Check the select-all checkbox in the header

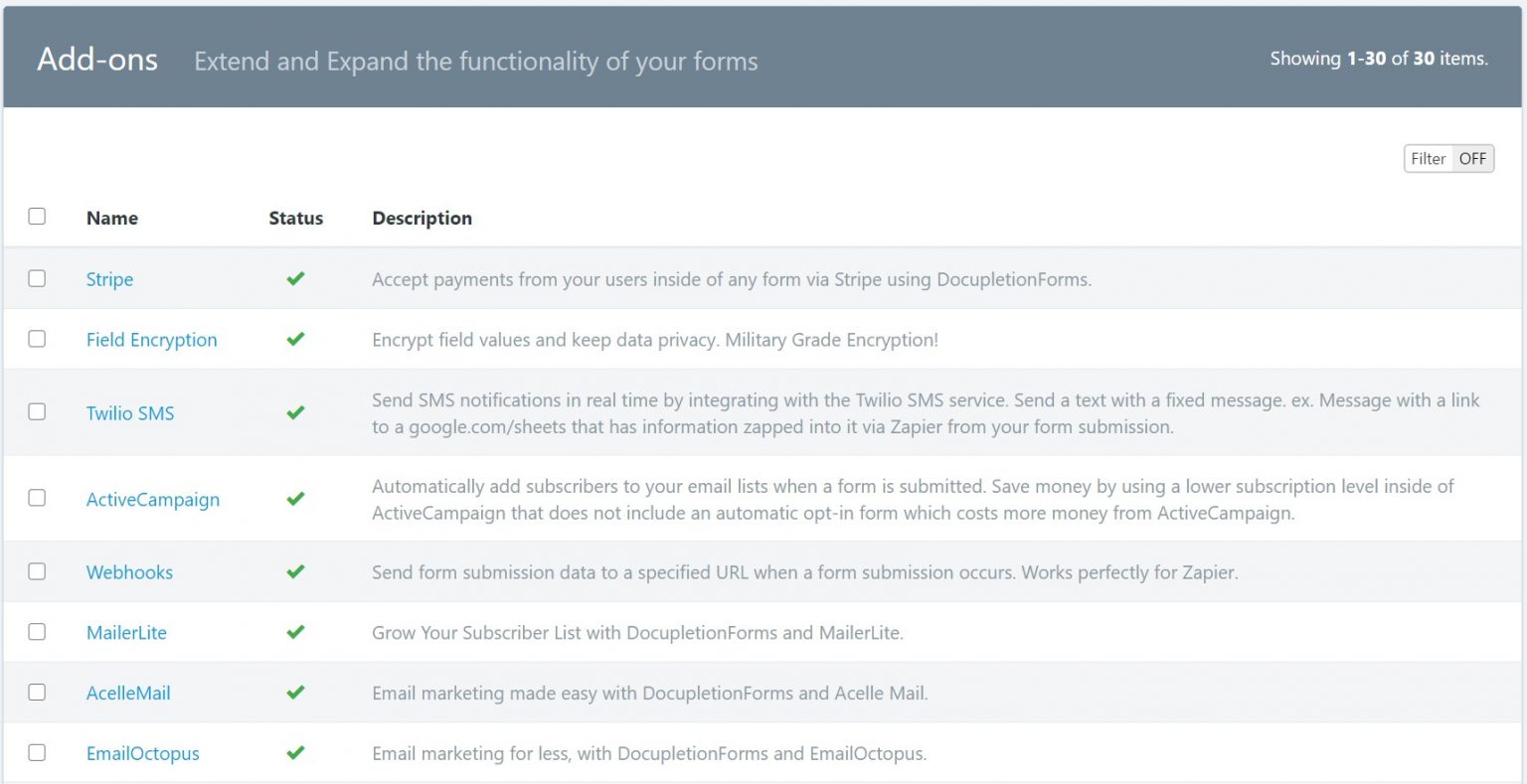(37, 215)
